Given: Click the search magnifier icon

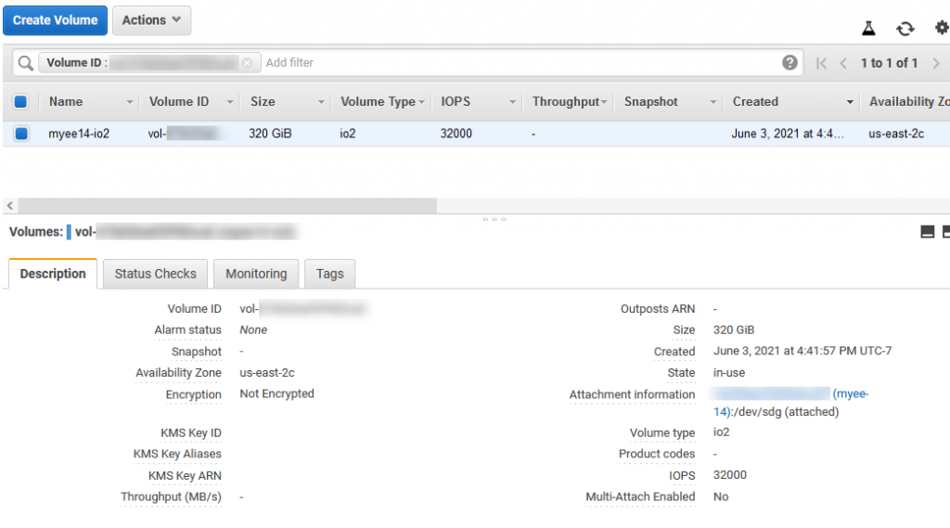Looking at the screenshot, I should click(25, 63).
